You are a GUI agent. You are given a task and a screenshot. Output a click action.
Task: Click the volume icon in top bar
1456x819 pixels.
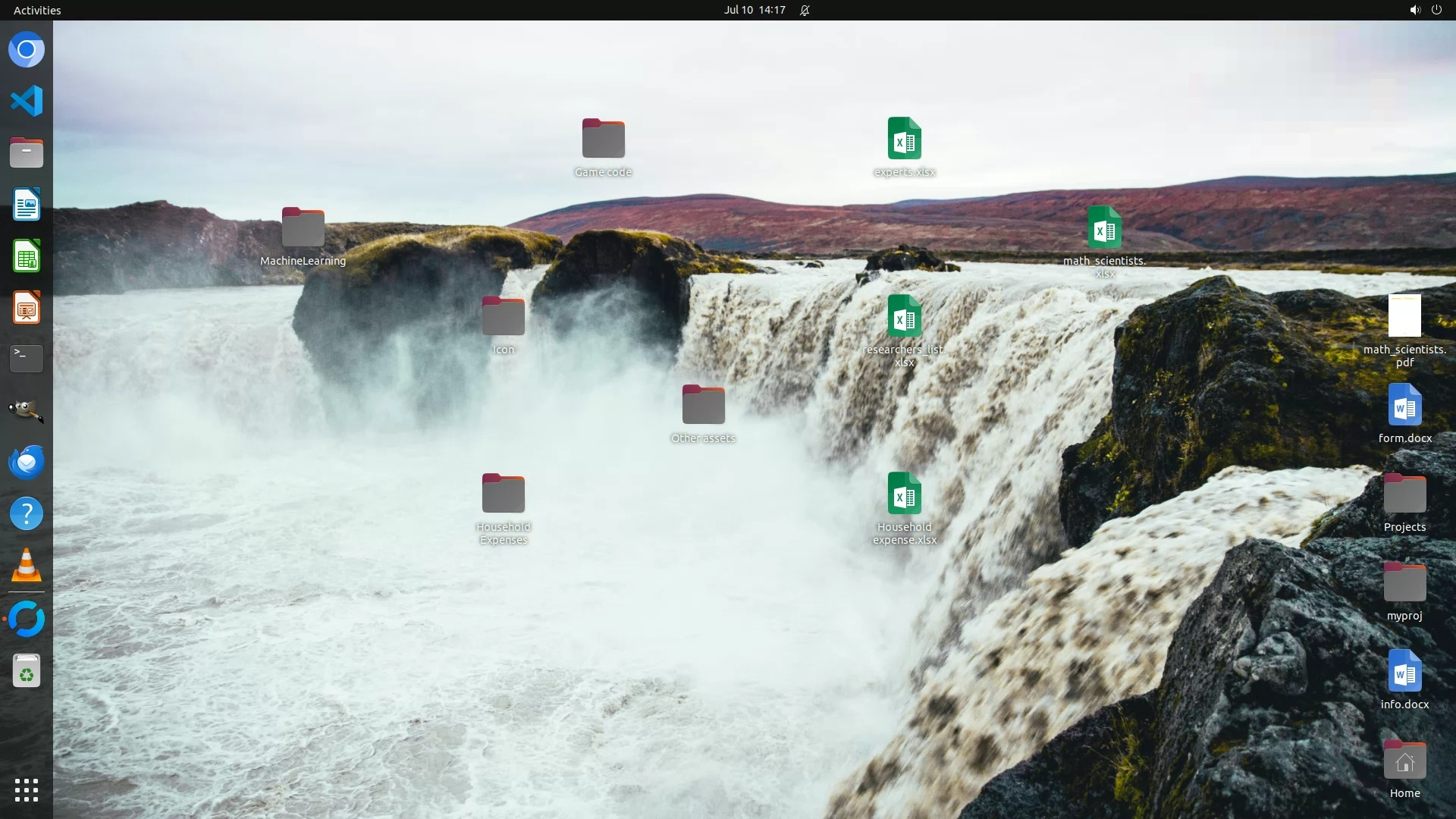1414,10
